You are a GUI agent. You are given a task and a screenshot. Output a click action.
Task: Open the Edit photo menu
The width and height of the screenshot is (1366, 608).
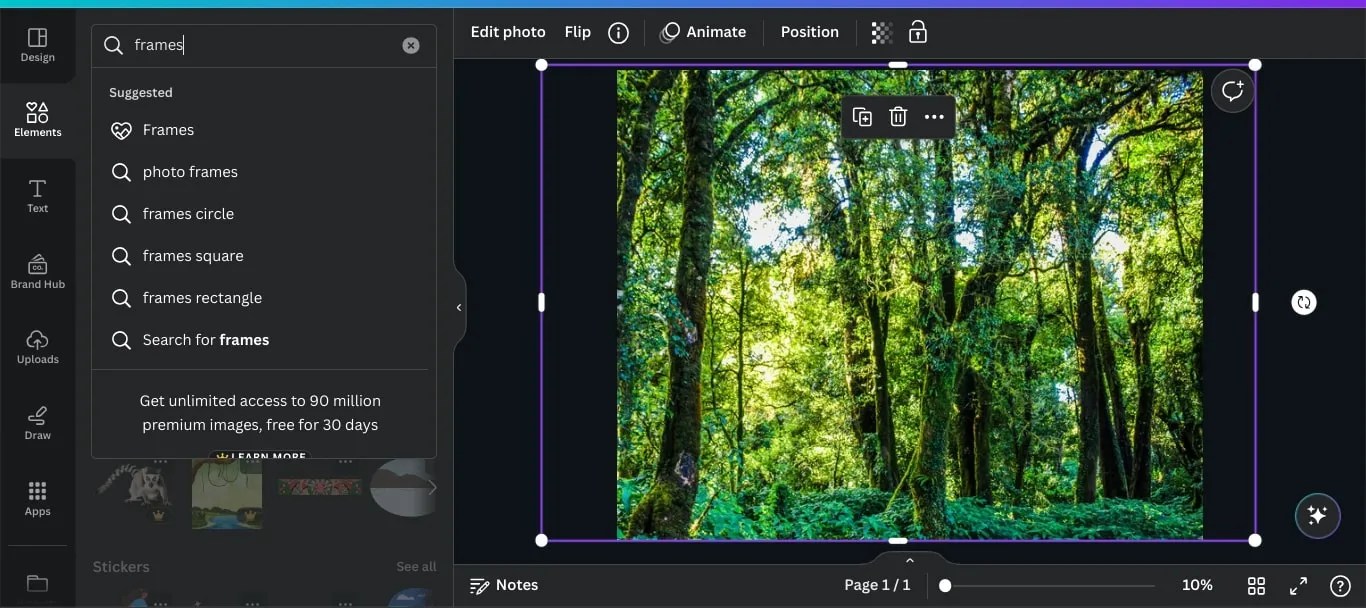507,31
